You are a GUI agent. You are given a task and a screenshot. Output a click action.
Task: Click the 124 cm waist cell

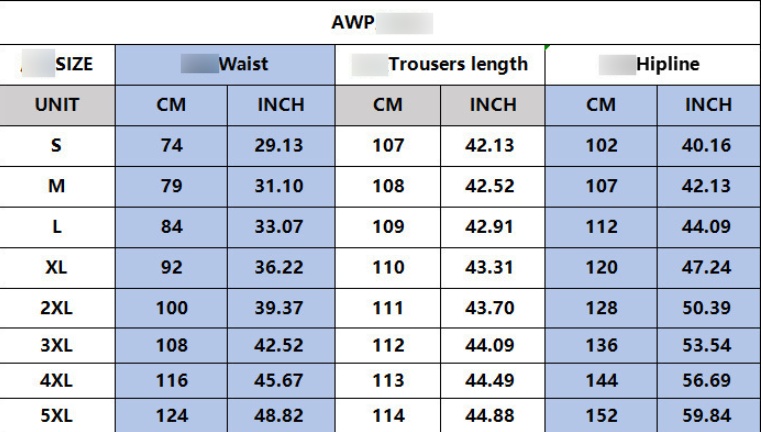(x=171, y=415)
